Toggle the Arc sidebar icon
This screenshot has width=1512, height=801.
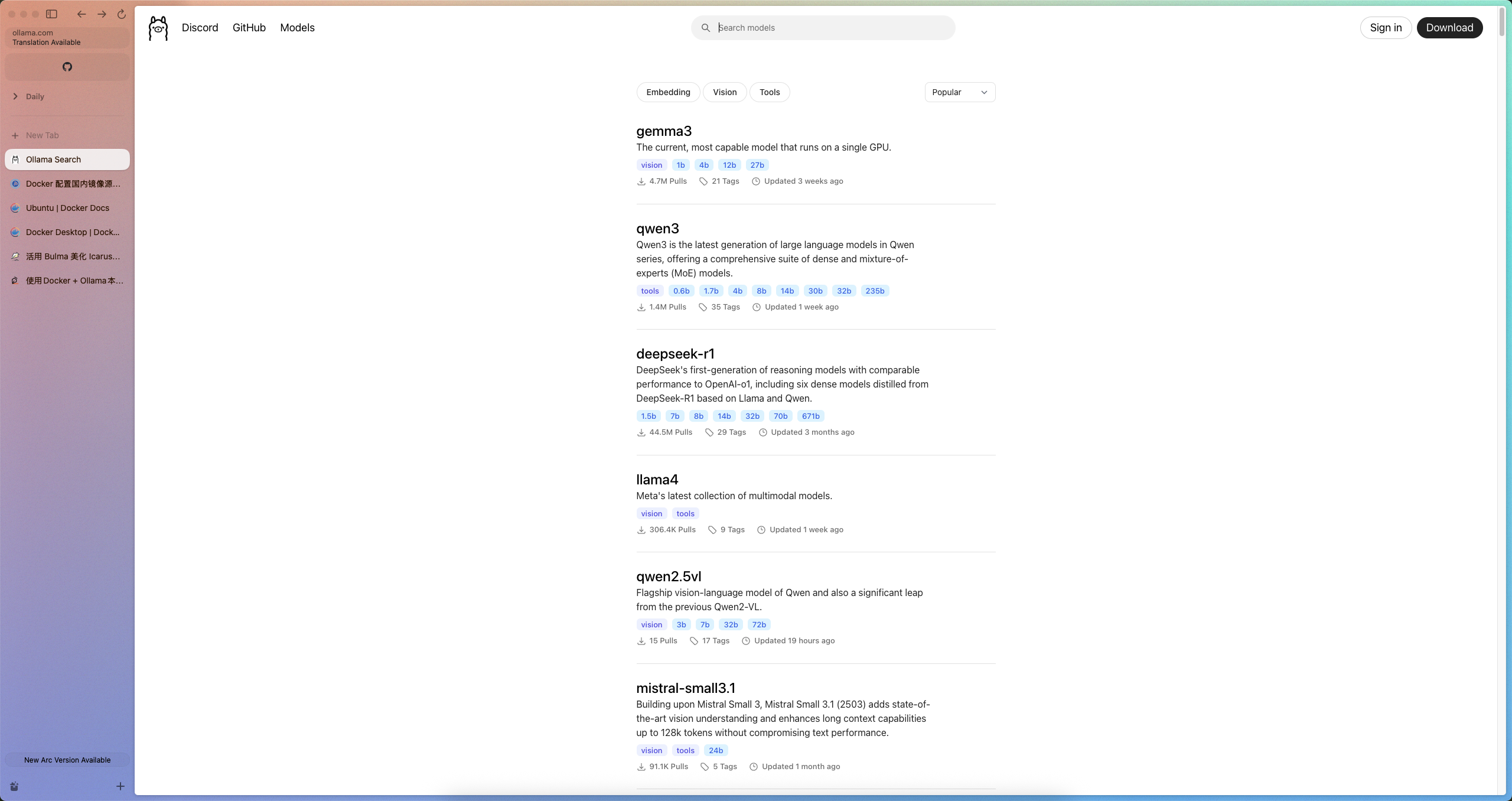click(x=52, y=14)
